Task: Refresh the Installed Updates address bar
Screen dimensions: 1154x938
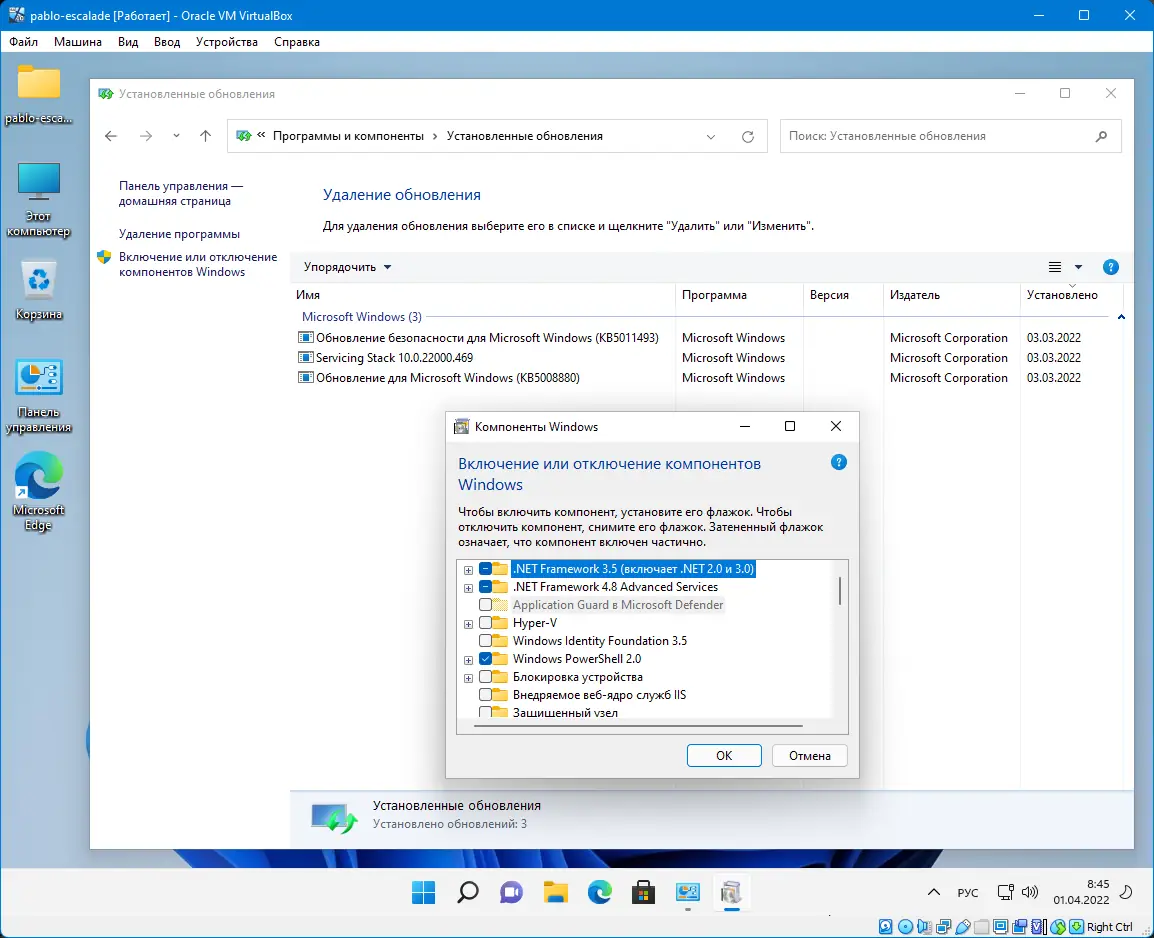Action: click(748, 136)
